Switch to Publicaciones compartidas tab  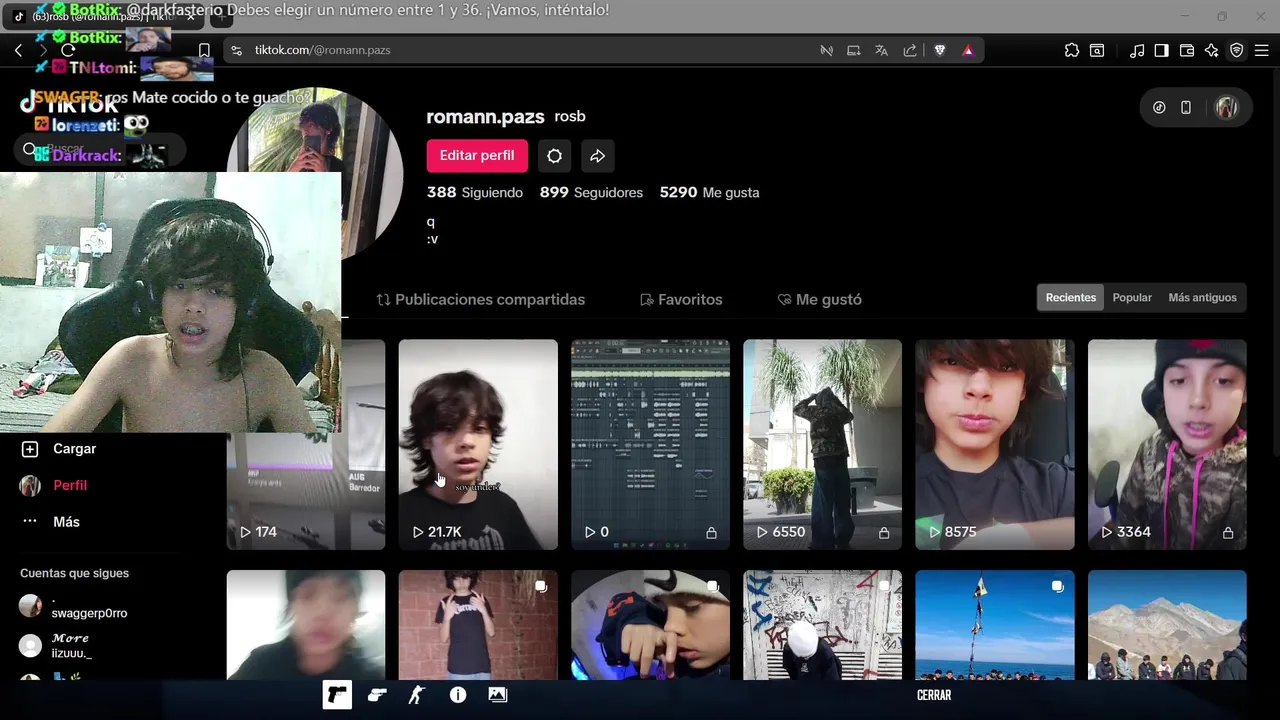pyautogui.click(x=481, y=299)
